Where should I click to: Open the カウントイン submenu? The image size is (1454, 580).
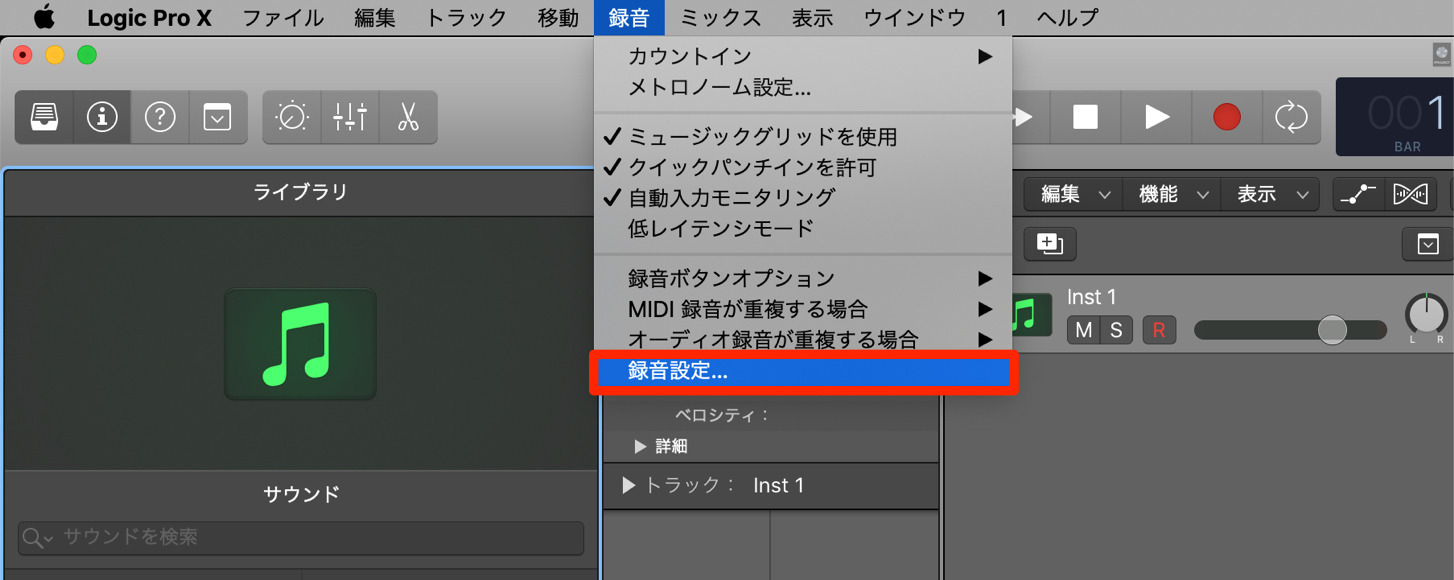point(803,56)
